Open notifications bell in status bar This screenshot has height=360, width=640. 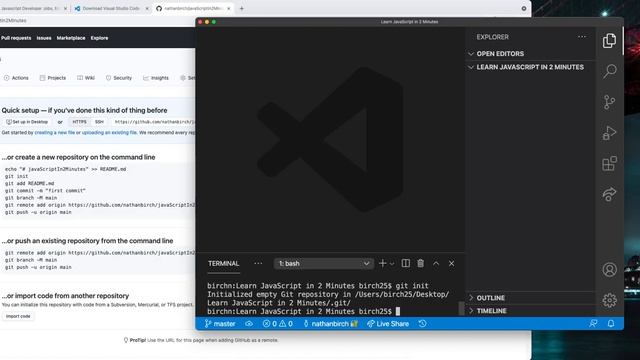(611, 323)
